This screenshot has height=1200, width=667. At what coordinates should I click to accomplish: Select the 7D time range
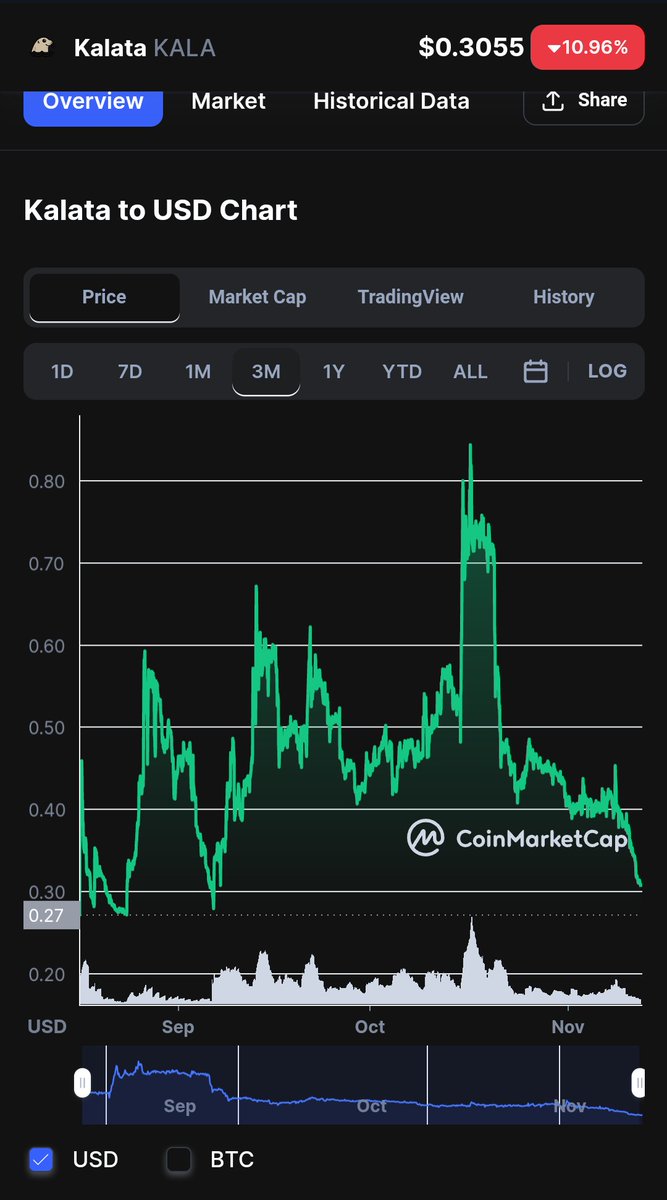(130, 372)
